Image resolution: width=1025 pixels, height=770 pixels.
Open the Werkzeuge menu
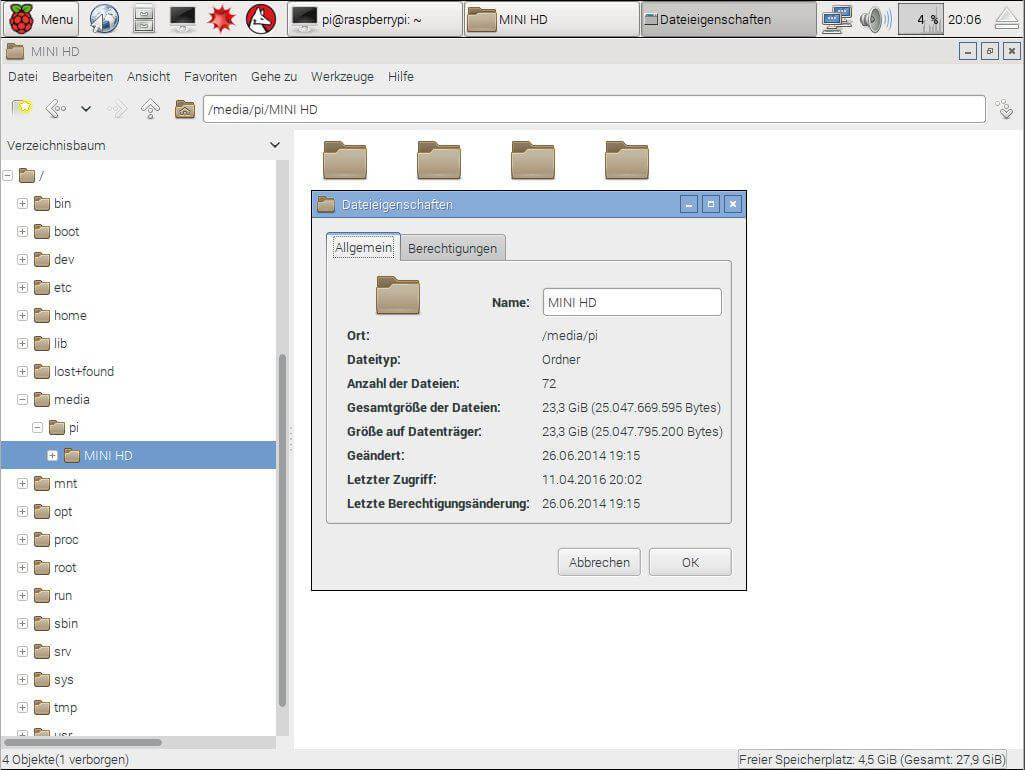pyautogui.click(x=342, y=77)
